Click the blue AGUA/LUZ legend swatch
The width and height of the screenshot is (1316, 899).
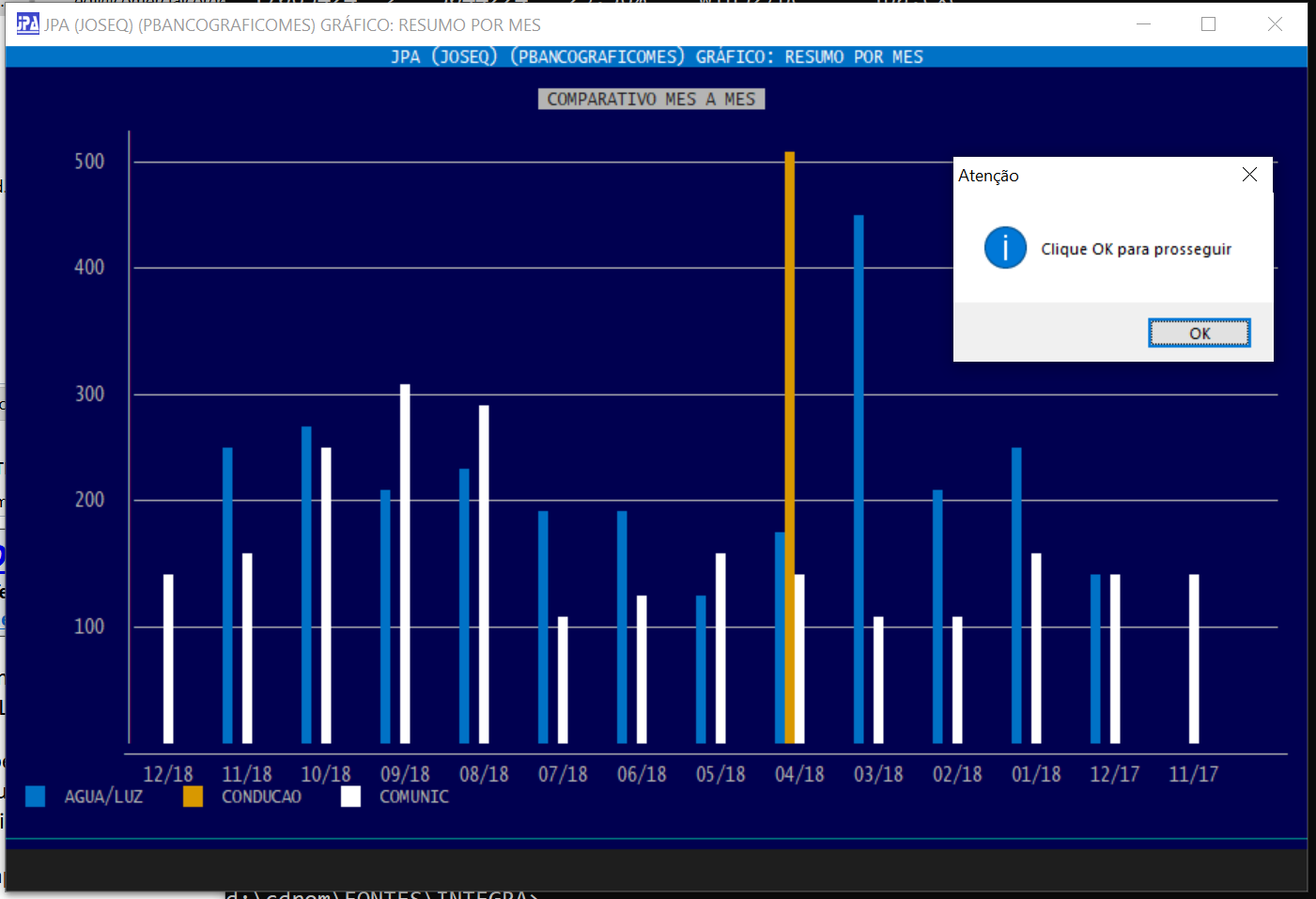(x=36, y=797)
